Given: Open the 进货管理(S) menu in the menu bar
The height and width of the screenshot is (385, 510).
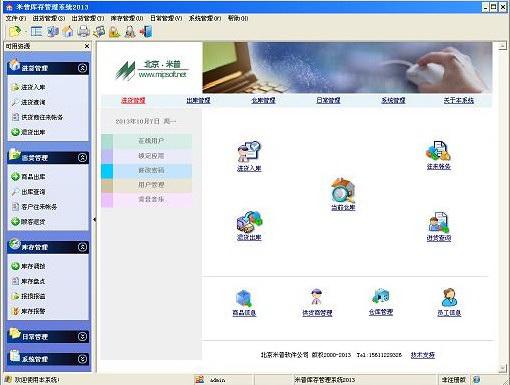Looking at the screenshot, I should pos(49,18).
